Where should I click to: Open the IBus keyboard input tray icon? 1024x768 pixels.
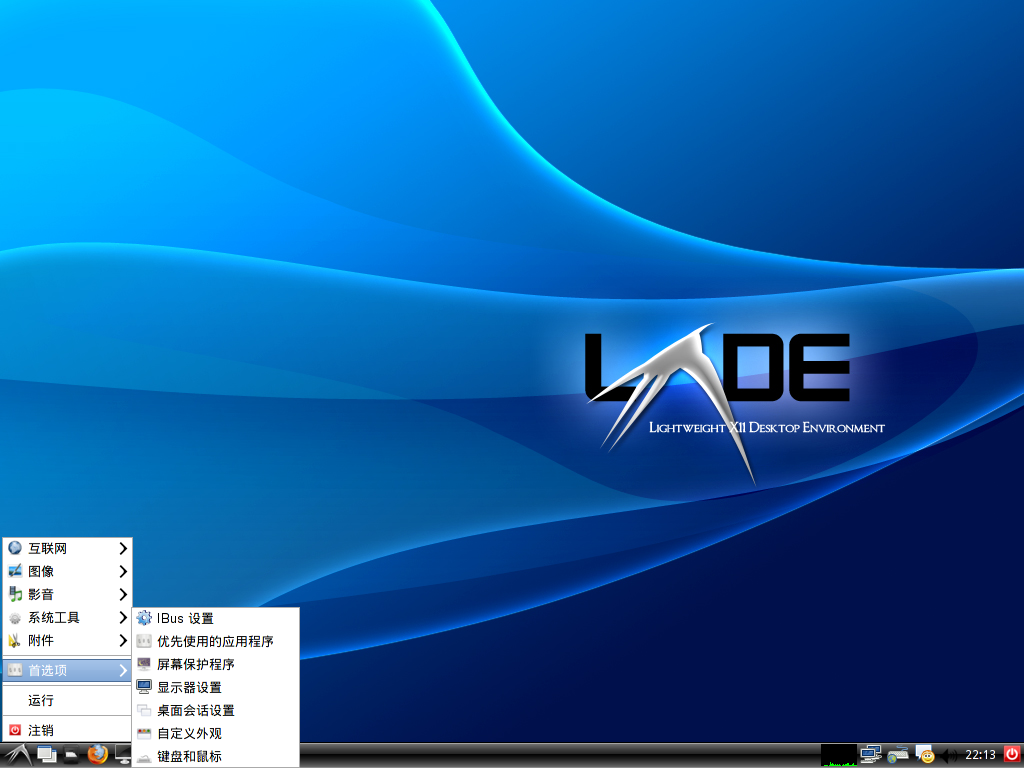point(897,755)
